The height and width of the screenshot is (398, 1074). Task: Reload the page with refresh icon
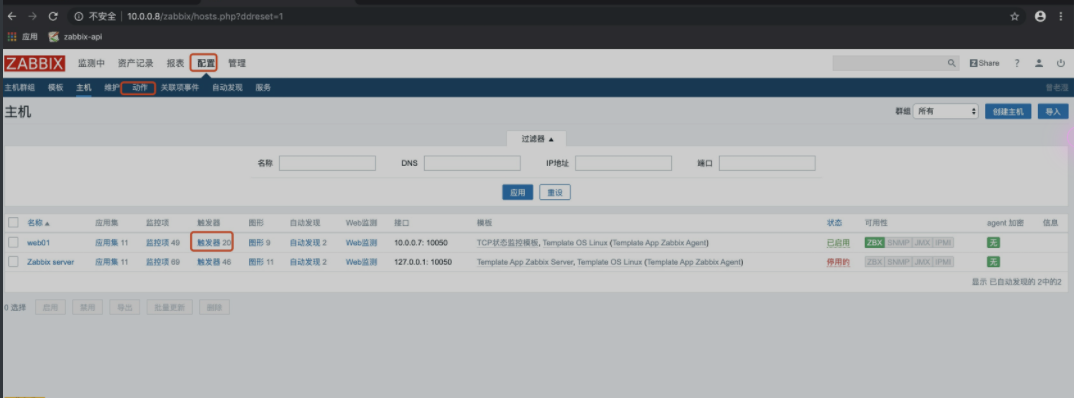click(x=53, y=16)
